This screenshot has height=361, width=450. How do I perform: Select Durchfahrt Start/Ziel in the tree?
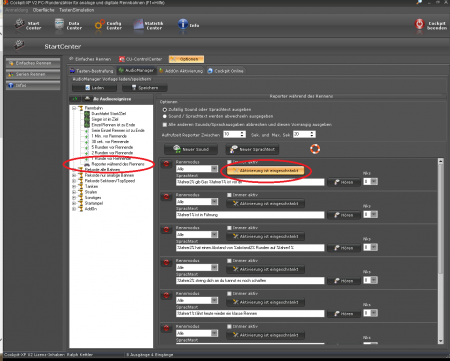click(x=109, y=114)
